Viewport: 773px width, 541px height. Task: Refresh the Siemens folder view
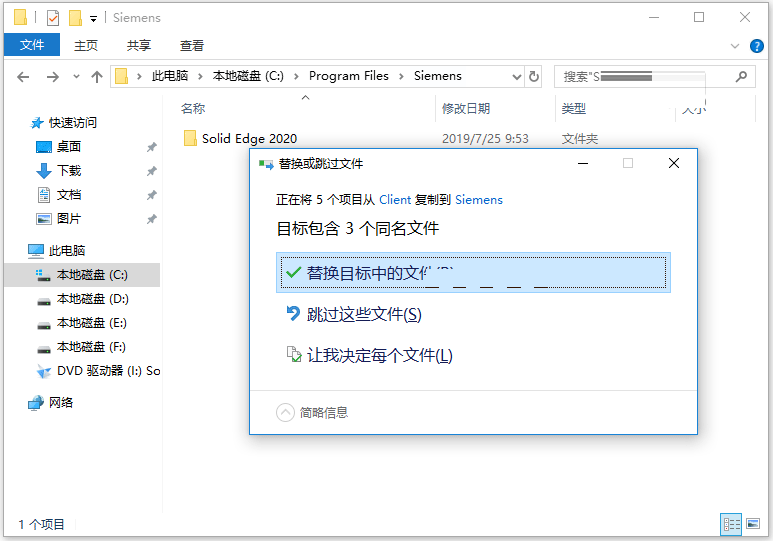coord(533,76)
